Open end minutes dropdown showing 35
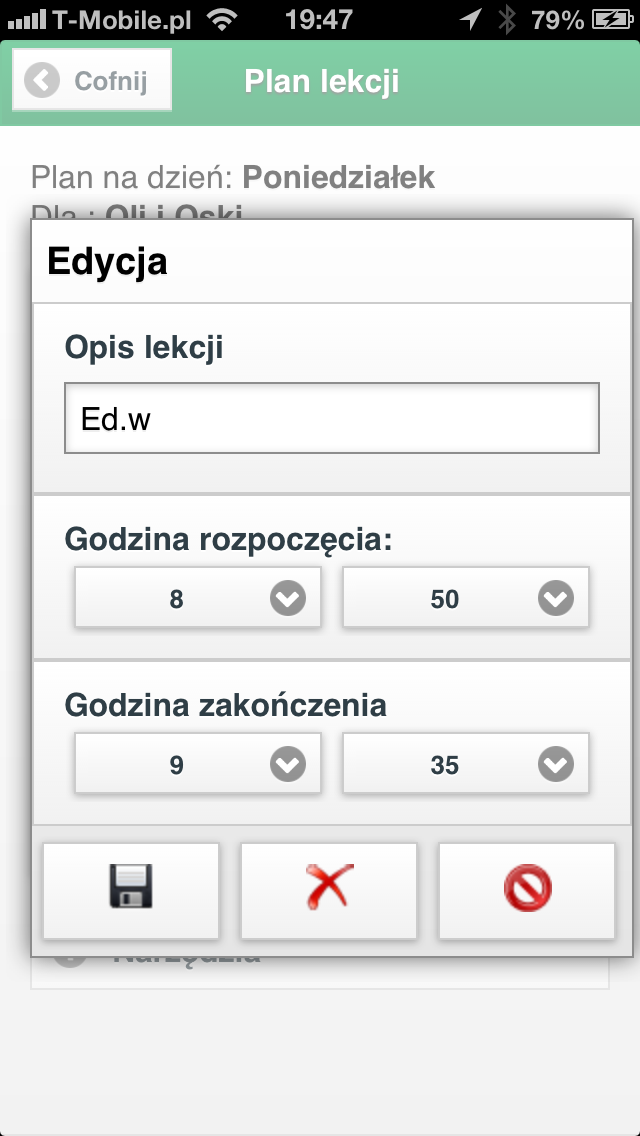640x1136 pixels. (466, 764)
